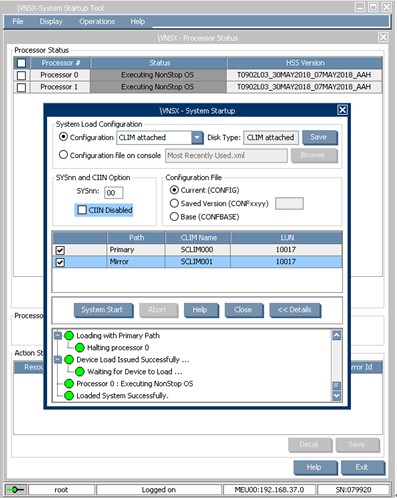The height and width of the screenshot is (498, 397).
Task: Click MEU00:192.168.37.0 in status bar
Action: pyautogui.click(x=269, y=490)
